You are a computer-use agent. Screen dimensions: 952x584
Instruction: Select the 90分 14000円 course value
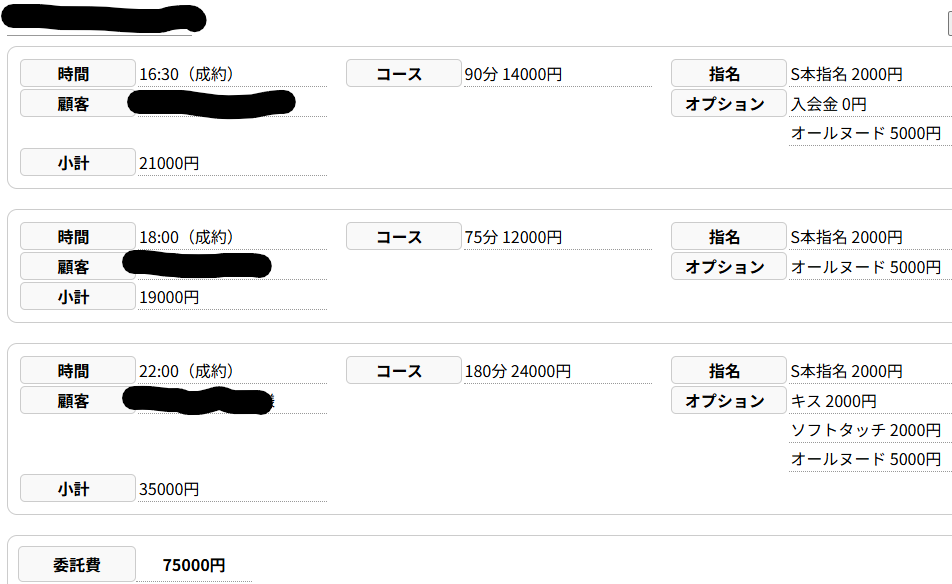pyautogui.click(x=513, y=74)
